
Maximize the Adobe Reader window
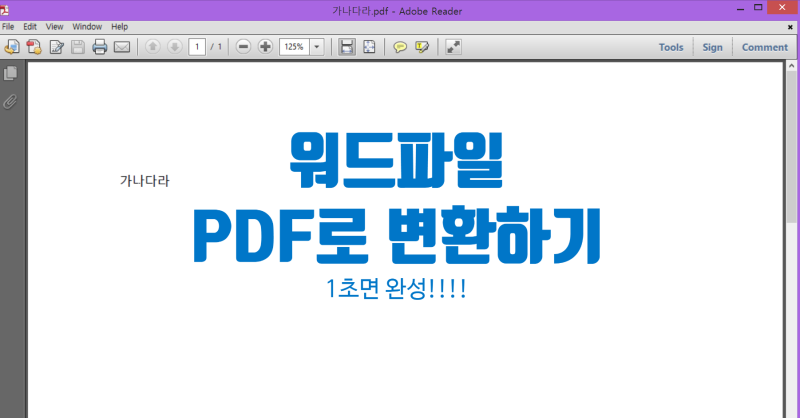click(758, 7)
